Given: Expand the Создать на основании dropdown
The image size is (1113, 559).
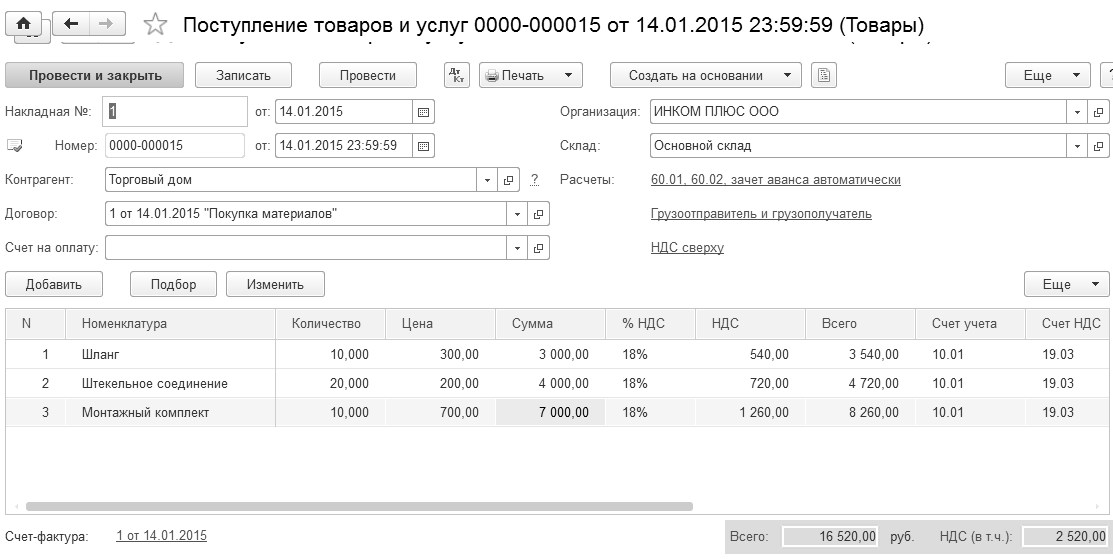Looking at the screenshot, I should [786, 75].
